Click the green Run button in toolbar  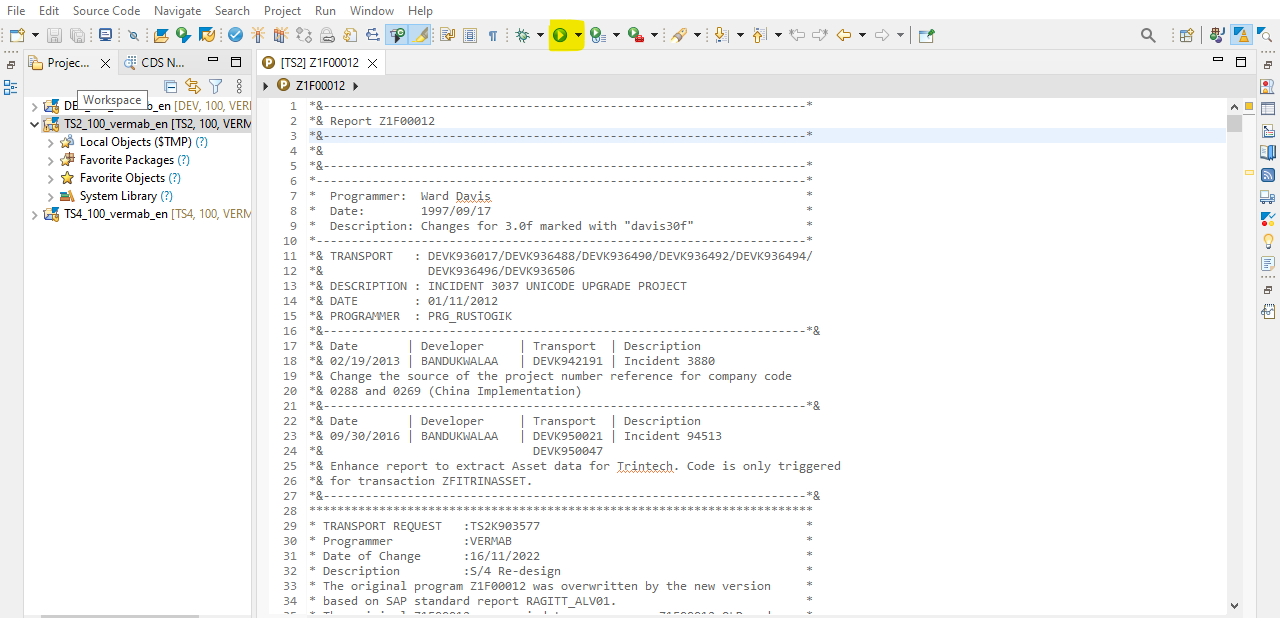pos(560,35)
